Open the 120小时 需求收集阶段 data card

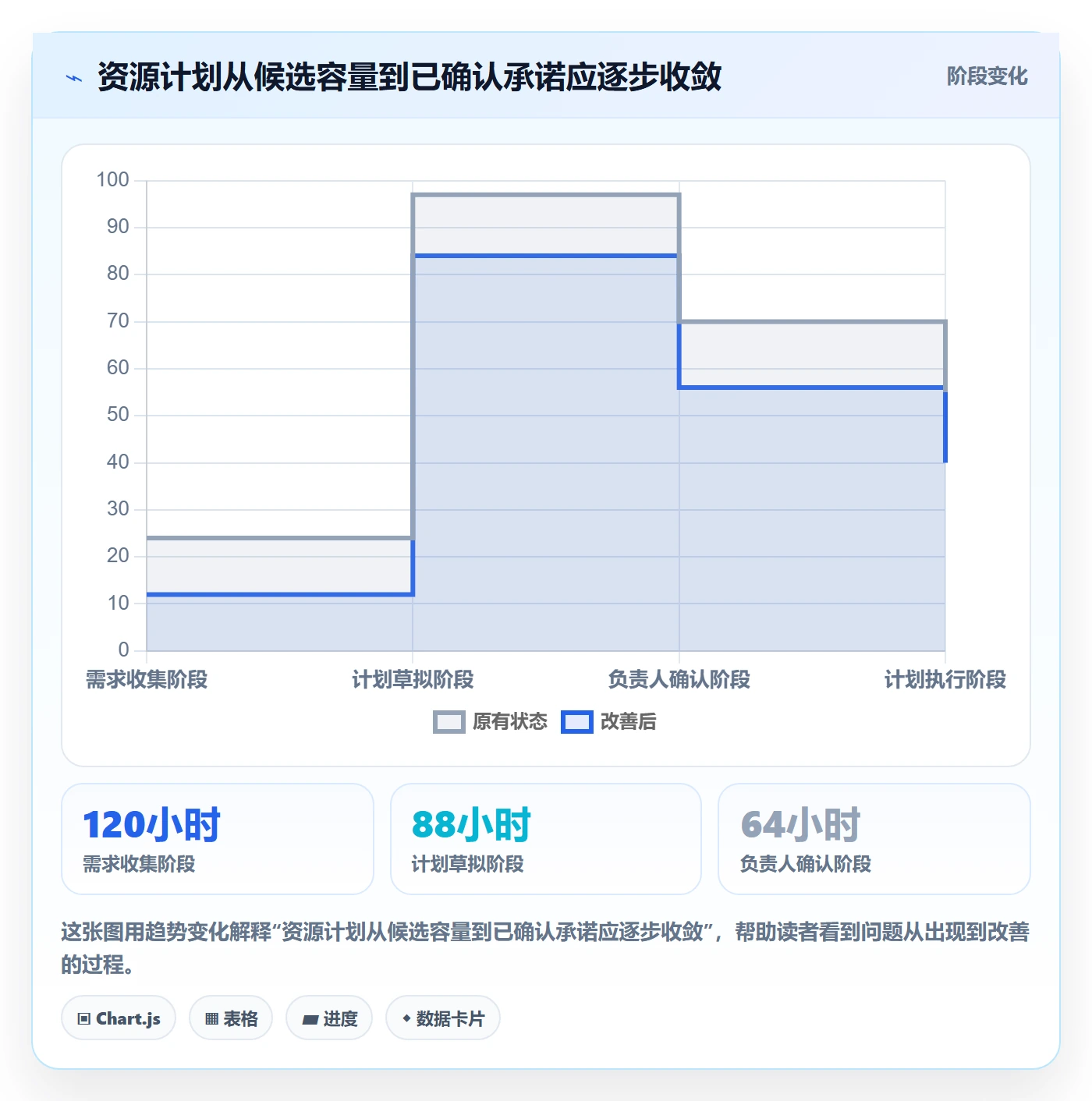(x=218, y=839)
